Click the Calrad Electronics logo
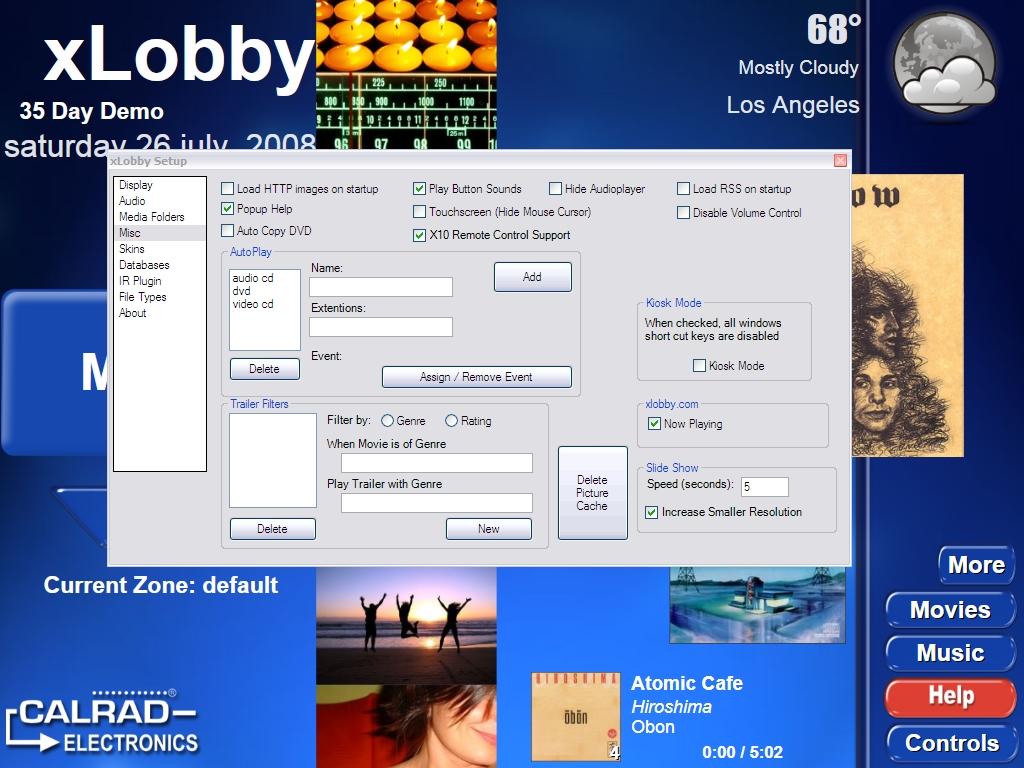The image size is (1024, 768). point(102,724)
